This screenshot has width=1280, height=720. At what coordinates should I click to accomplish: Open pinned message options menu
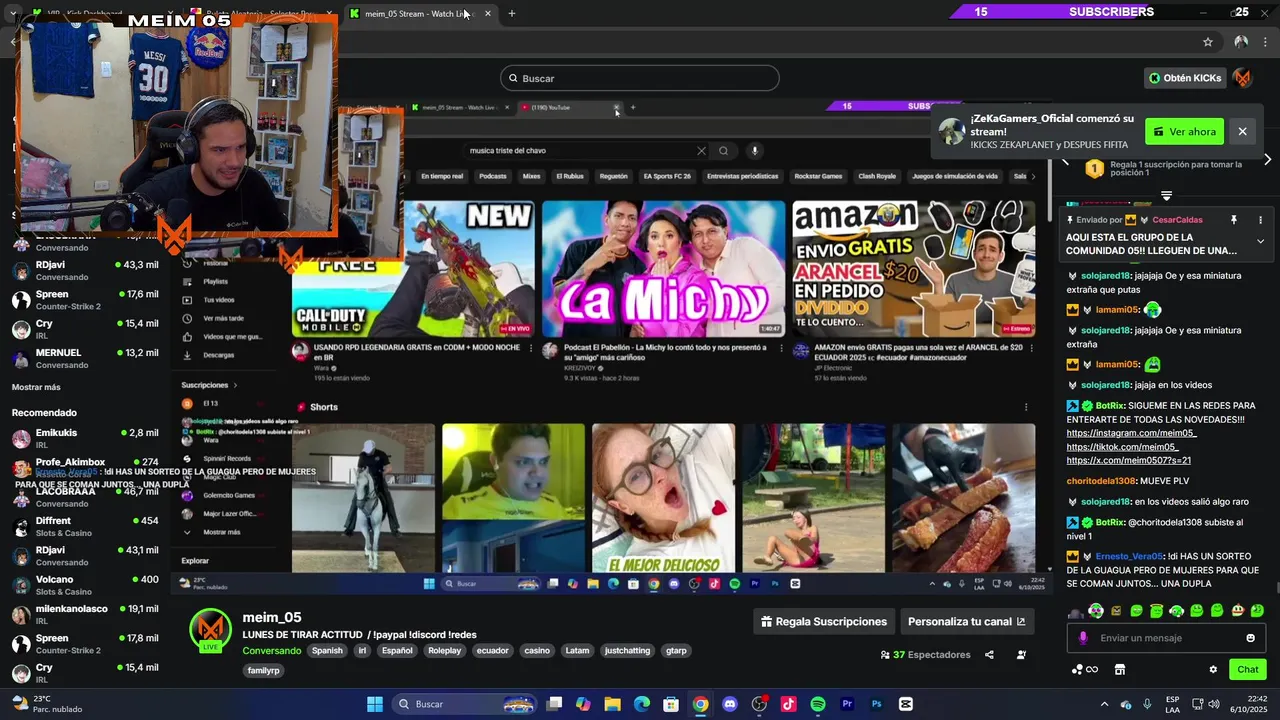(x=1260, y=220)
